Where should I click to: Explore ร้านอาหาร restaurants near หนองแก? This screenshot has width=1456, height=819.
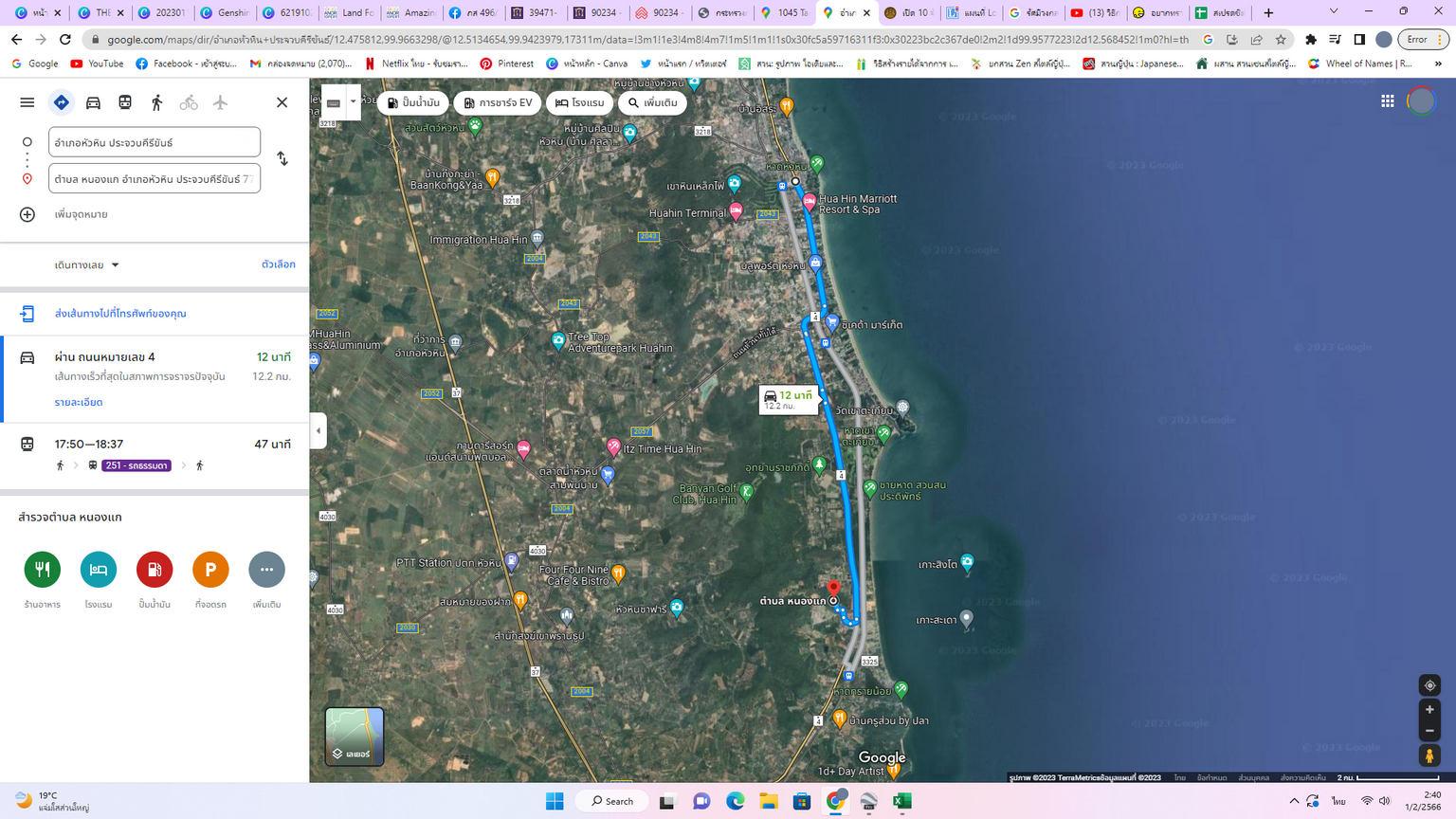tap(43, 570)
